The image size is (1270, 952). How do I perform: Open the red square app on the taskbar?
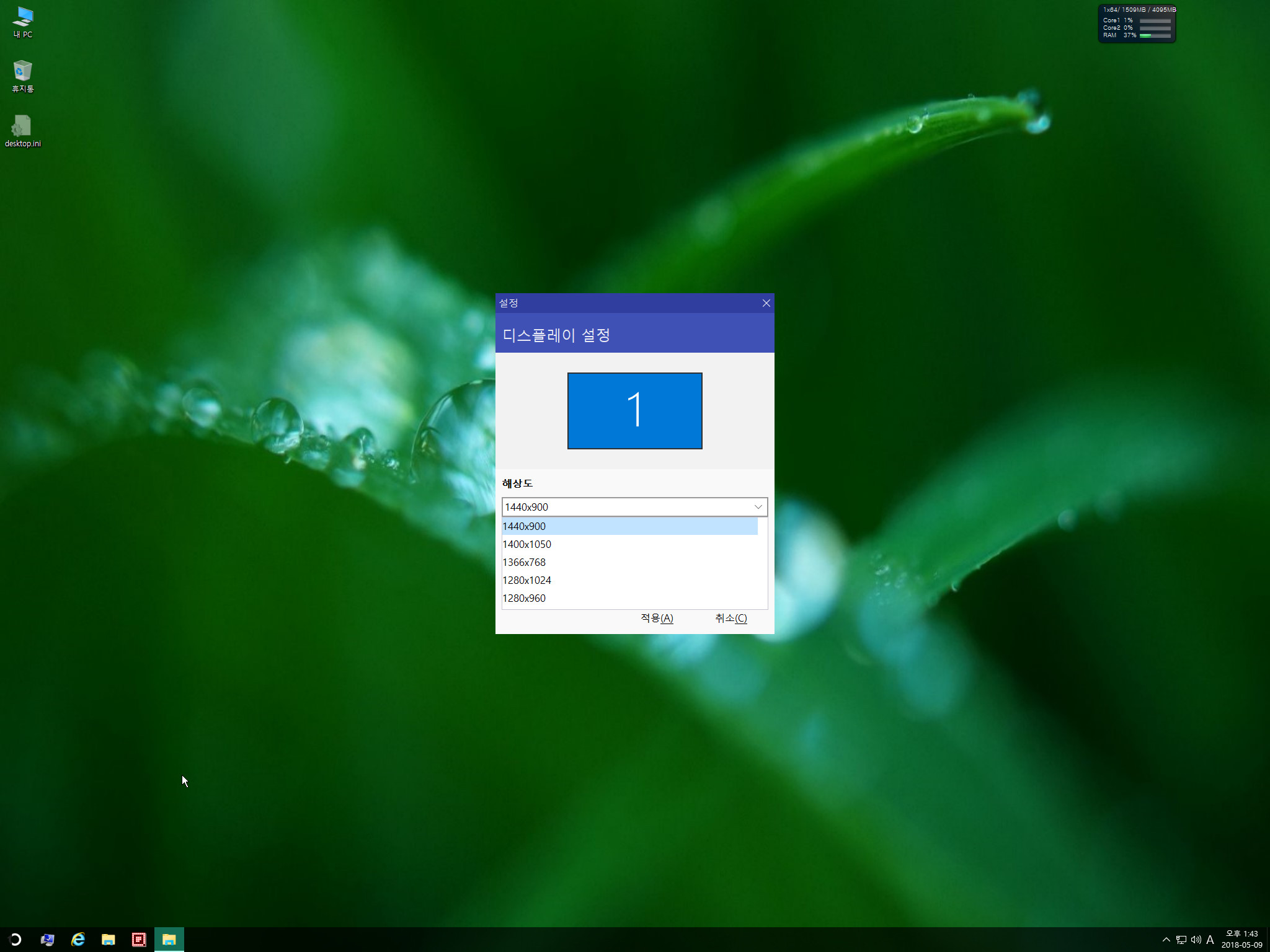[139, 940]
